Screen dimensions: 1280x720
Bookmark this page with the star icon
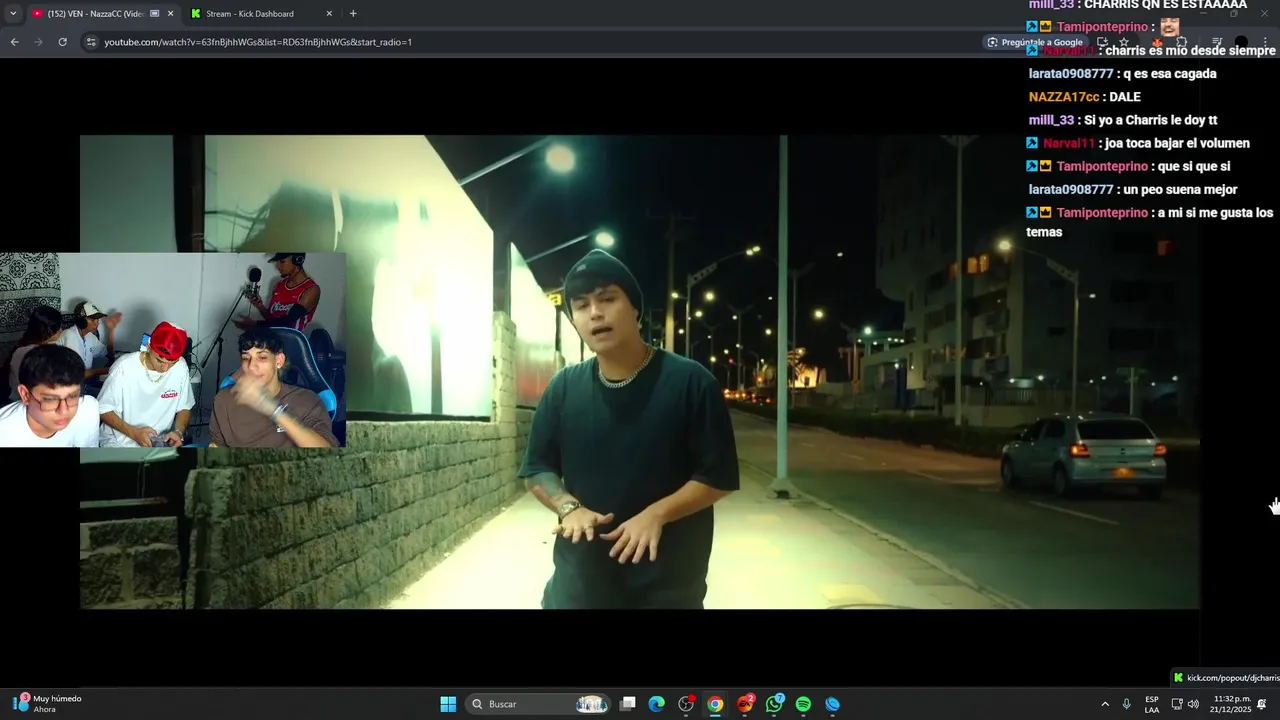(x=1124, y=42)
